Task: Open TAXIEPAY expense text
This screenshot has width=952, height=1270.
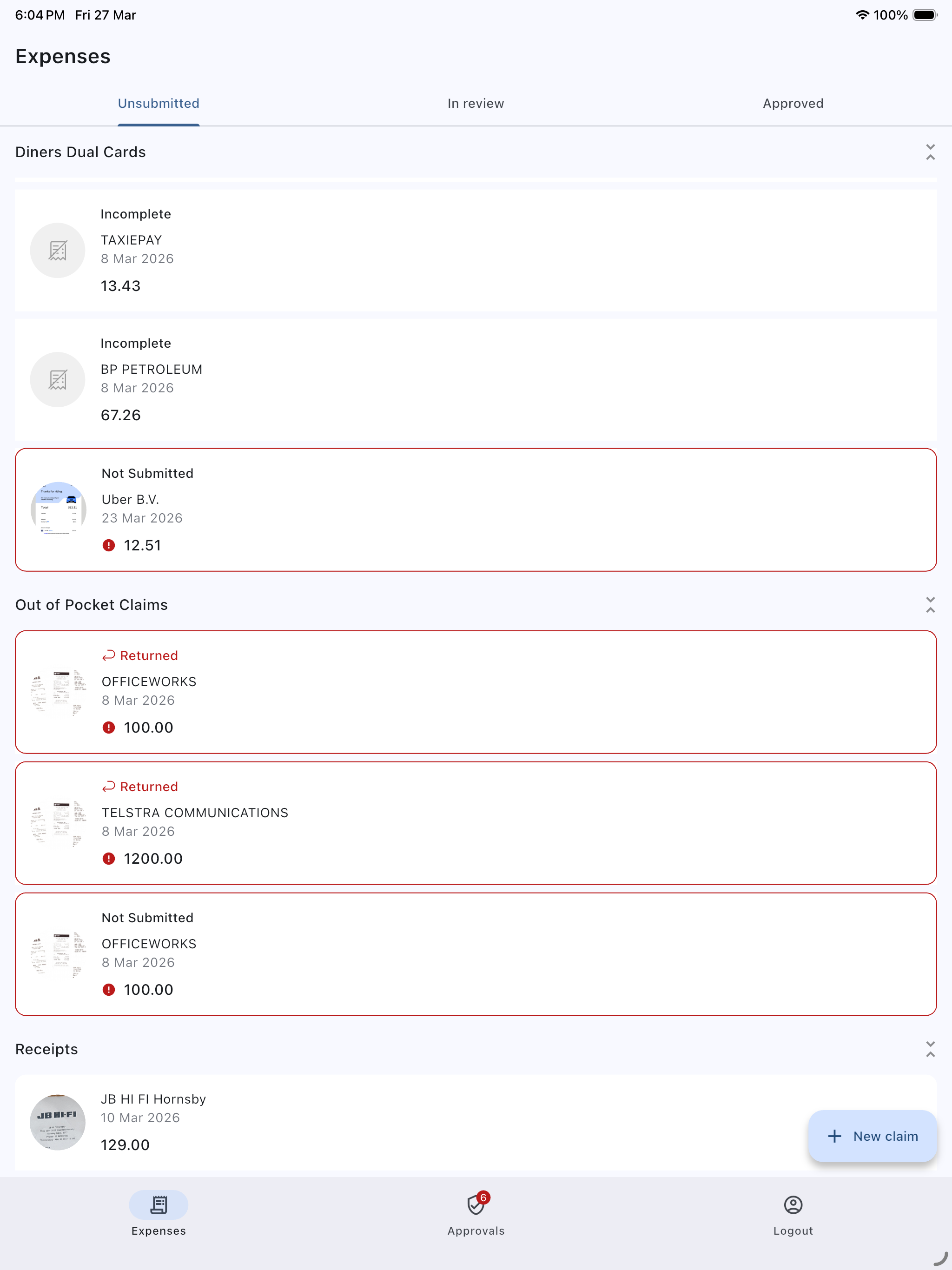Action: tap(132, 240)
